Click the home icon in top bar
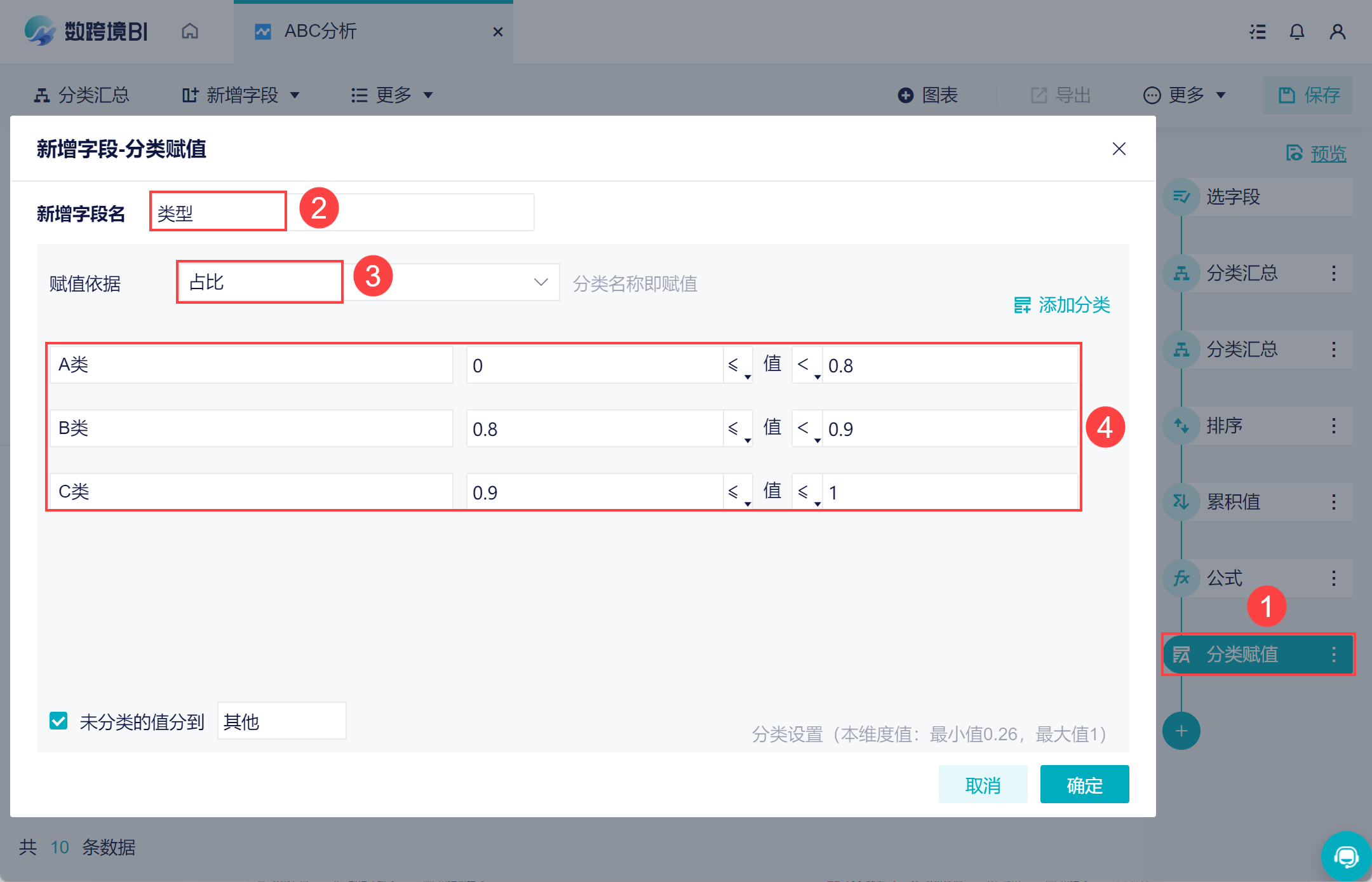Image resolution: width=1372 pixels, height=882 pixels. 189,31
